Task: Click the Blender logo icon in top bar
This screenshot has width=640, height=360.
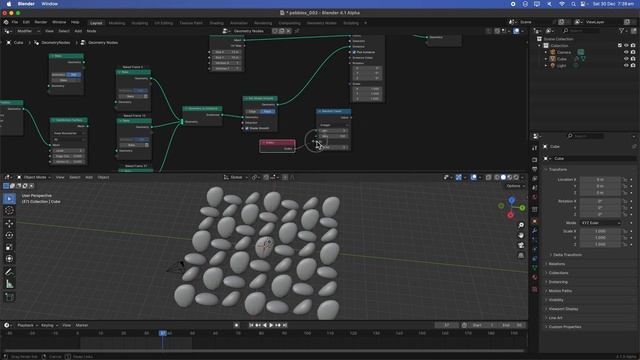Action: pos(6,22)
